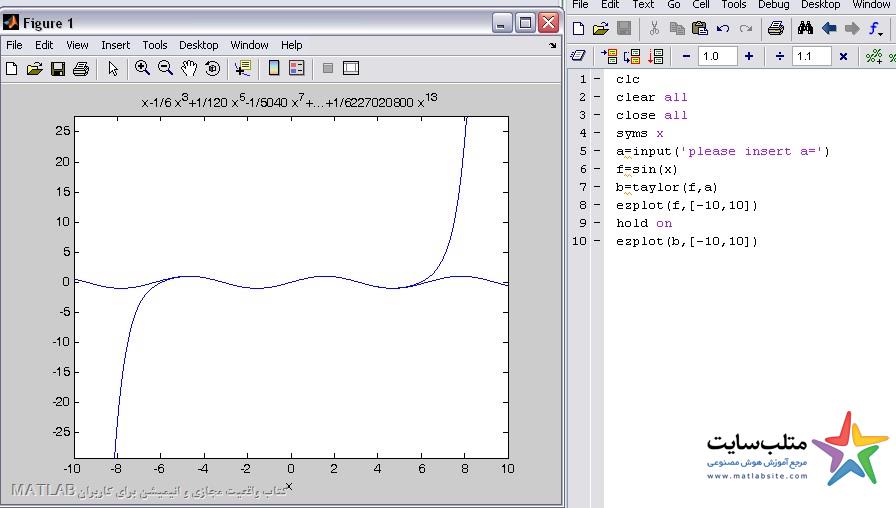Image resolution: width=896 pixels, height=508 pixels.
Task: Set breakpoint dash on line 10
Action: coord(597,241)
